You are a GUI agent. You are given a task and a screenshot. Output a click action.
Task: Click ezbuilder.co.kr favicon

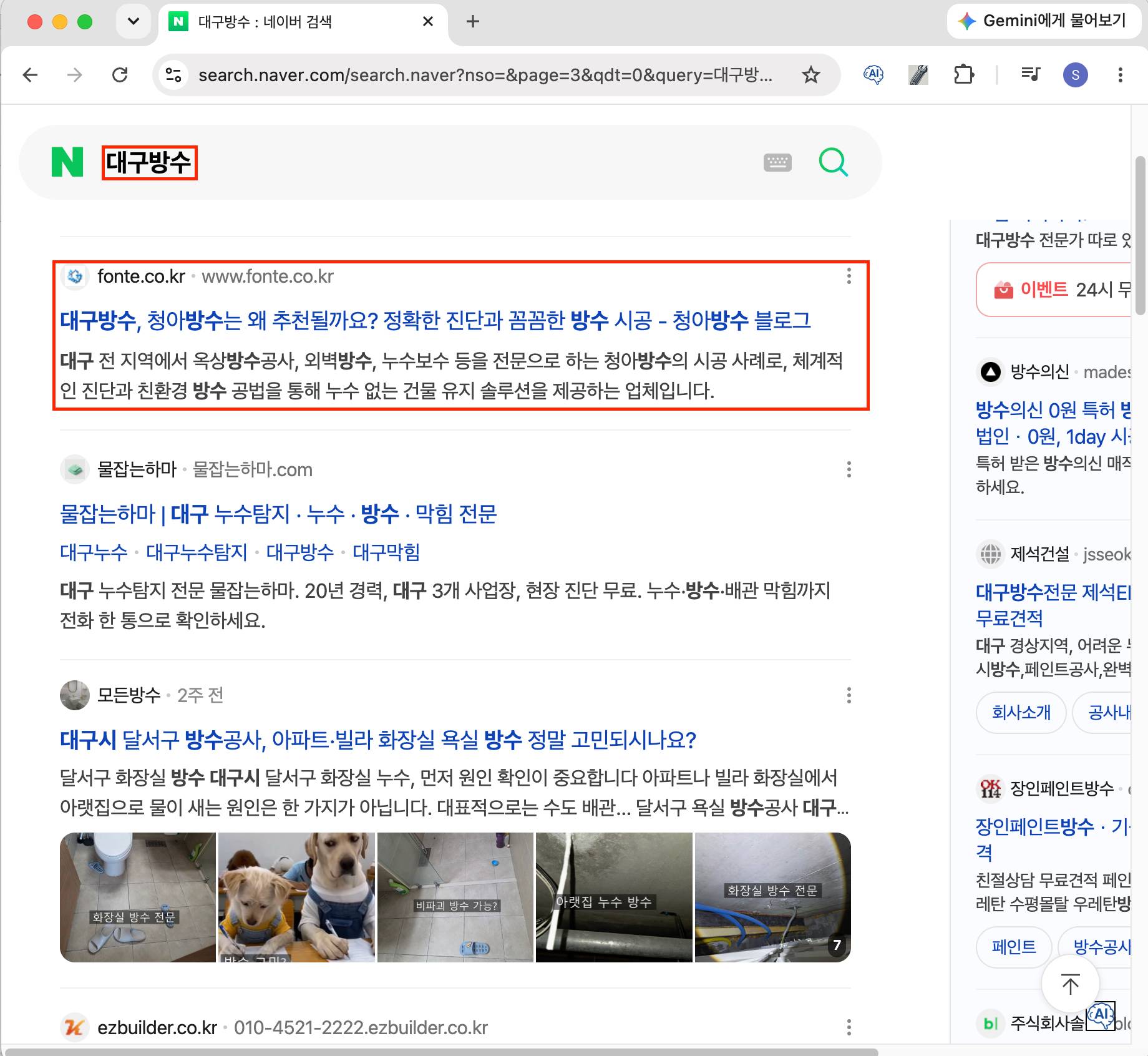(75, 1027)
